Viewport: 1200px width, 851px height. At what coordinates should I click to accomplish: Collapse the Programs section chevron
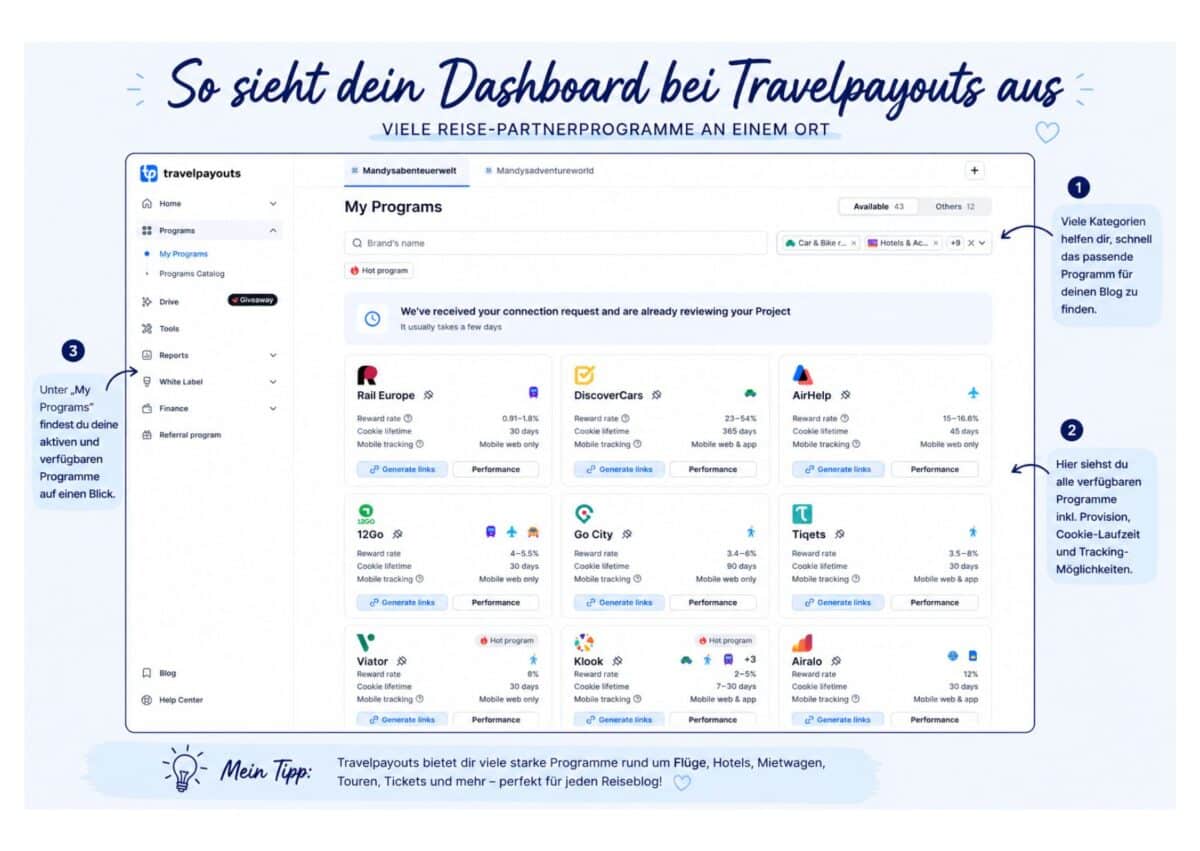(273, 230)
